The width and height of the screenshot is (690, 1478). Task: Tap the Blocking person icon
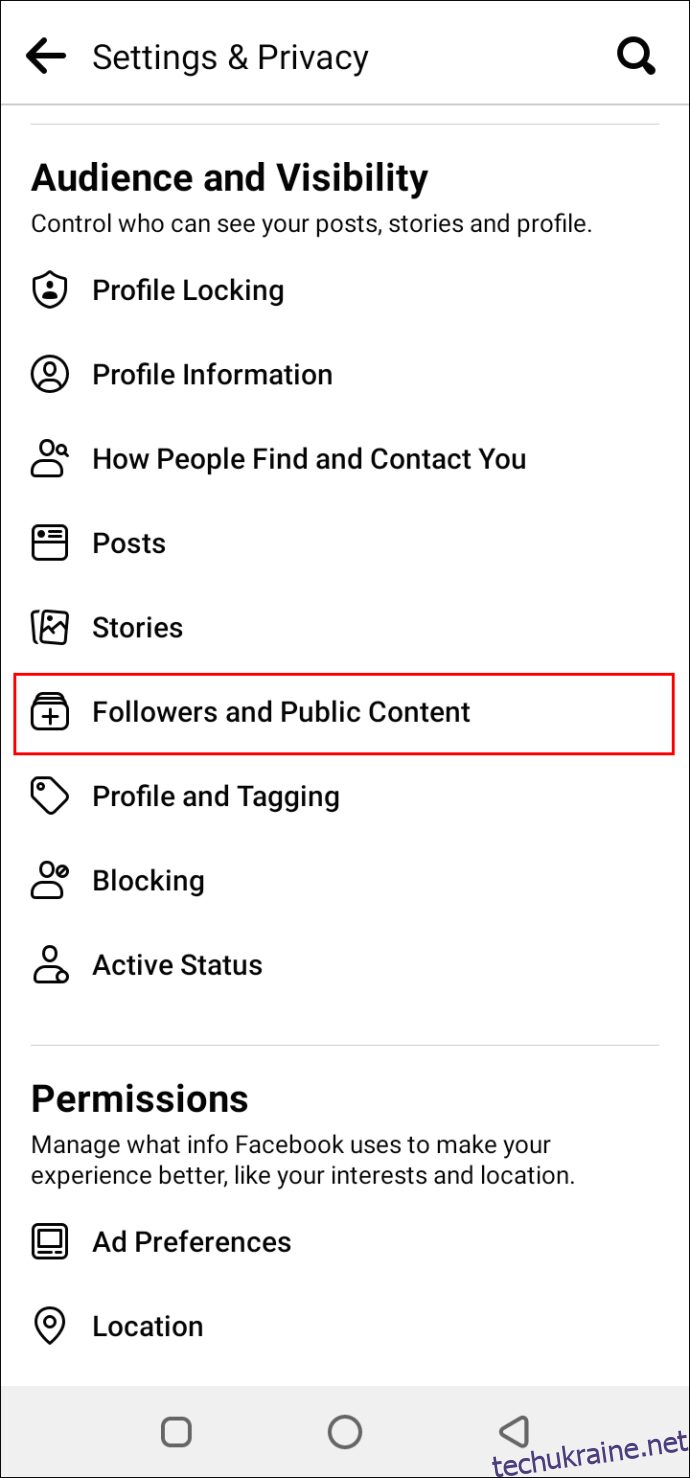pyautogui.click(x=49, y=881)
